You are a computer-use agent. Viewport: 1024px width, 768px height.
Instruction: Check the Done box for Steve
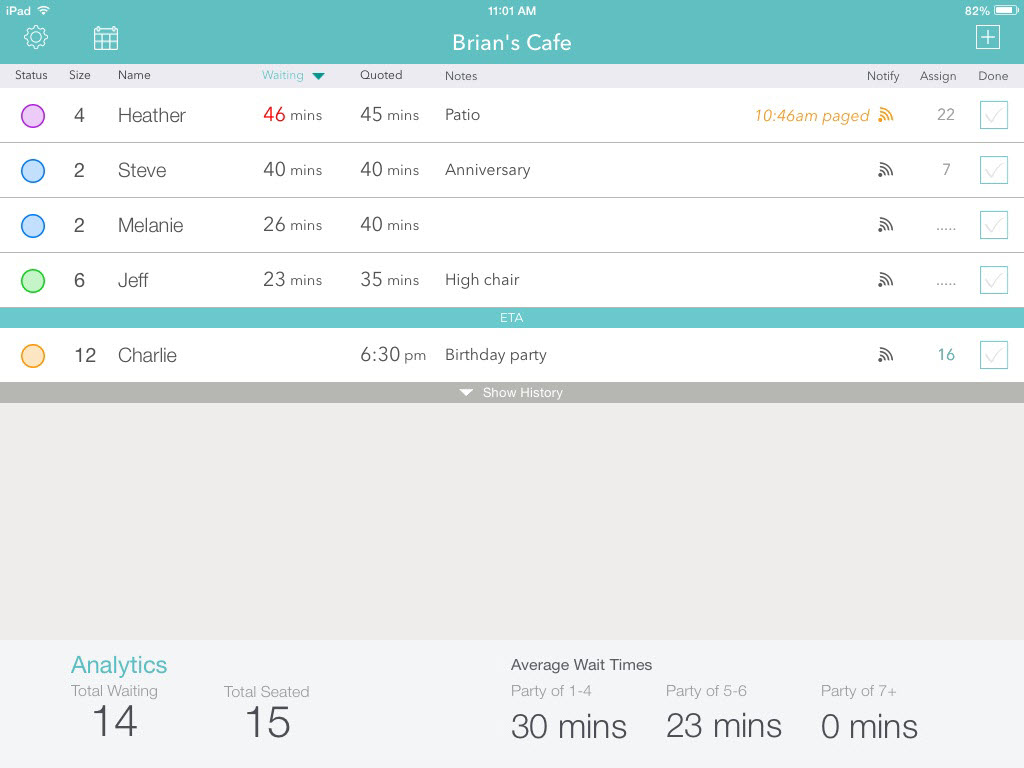993,170
